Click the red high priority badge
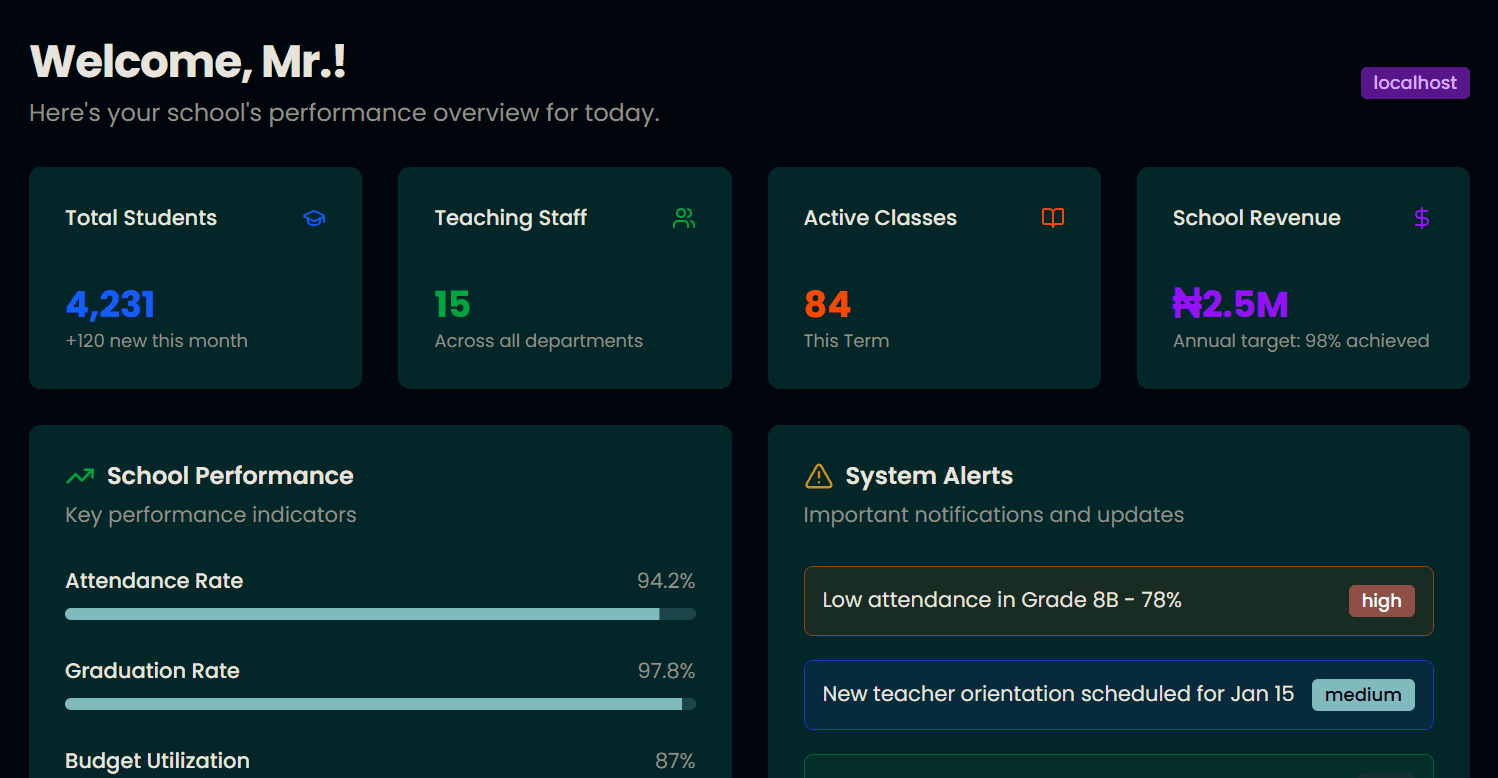 point(1381,601)
